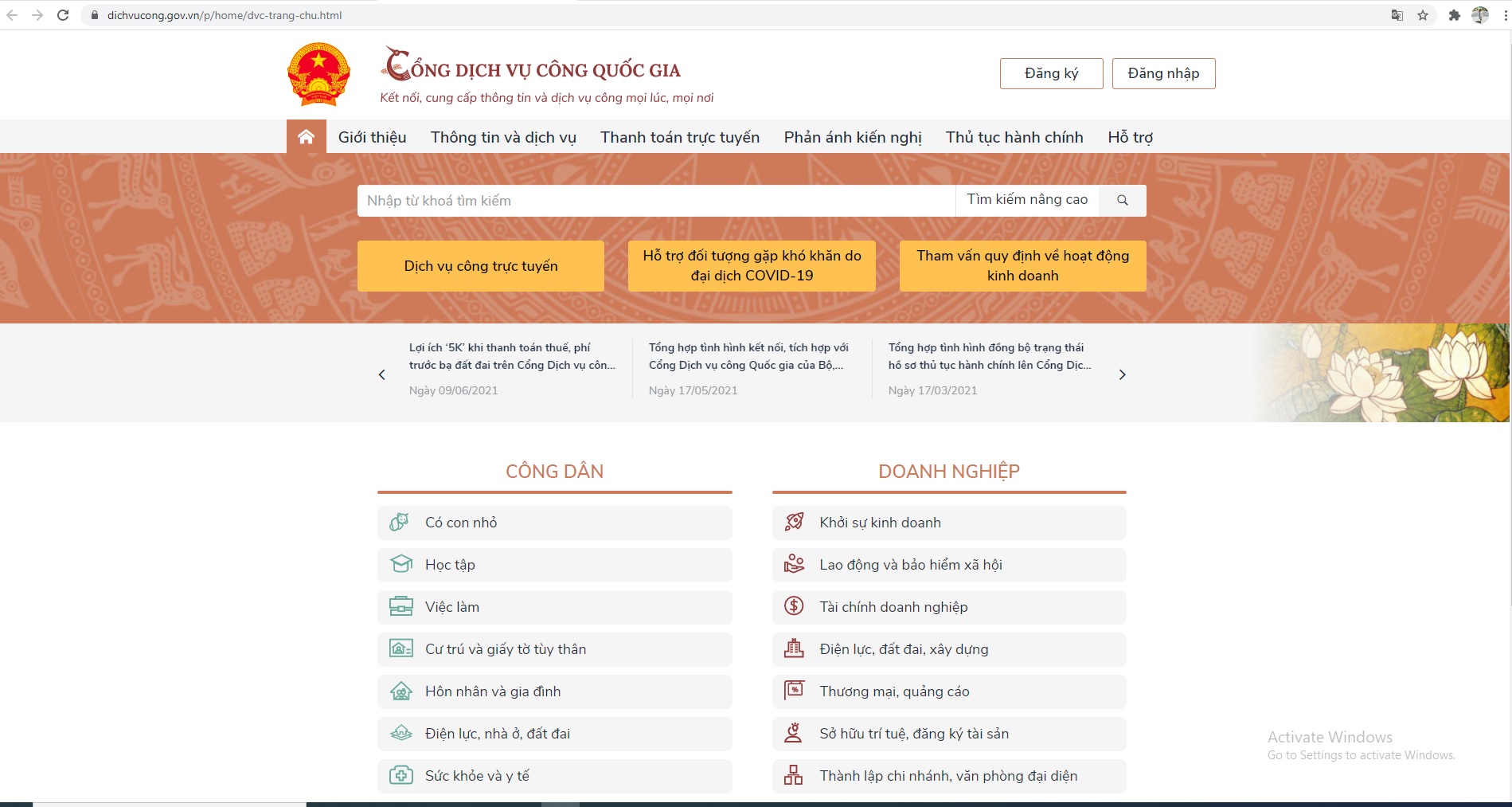Click the search magnifier icon
Viewport: 1512px width, 807px height.
click(1123, 201)
